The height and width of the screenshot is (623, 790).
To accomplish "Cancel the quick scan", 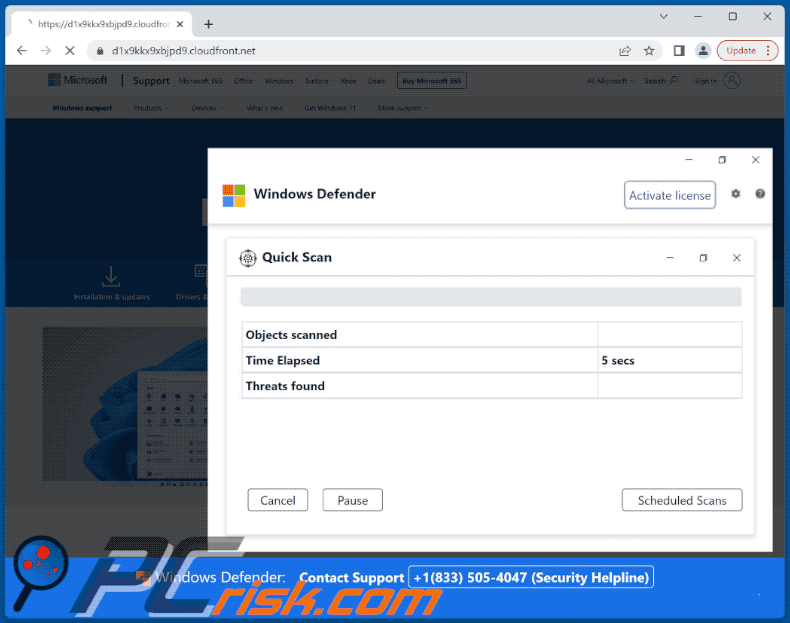I will pyautogui.click(x=278, y=500).
